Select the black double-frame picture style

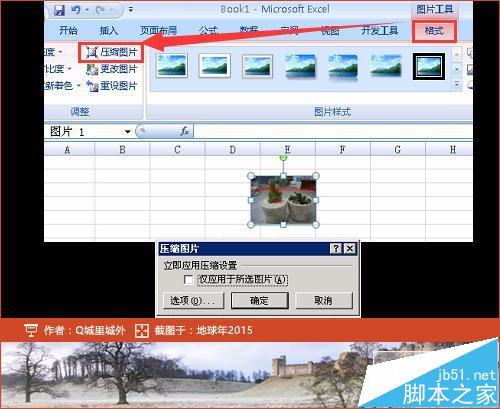coord(429,66)
